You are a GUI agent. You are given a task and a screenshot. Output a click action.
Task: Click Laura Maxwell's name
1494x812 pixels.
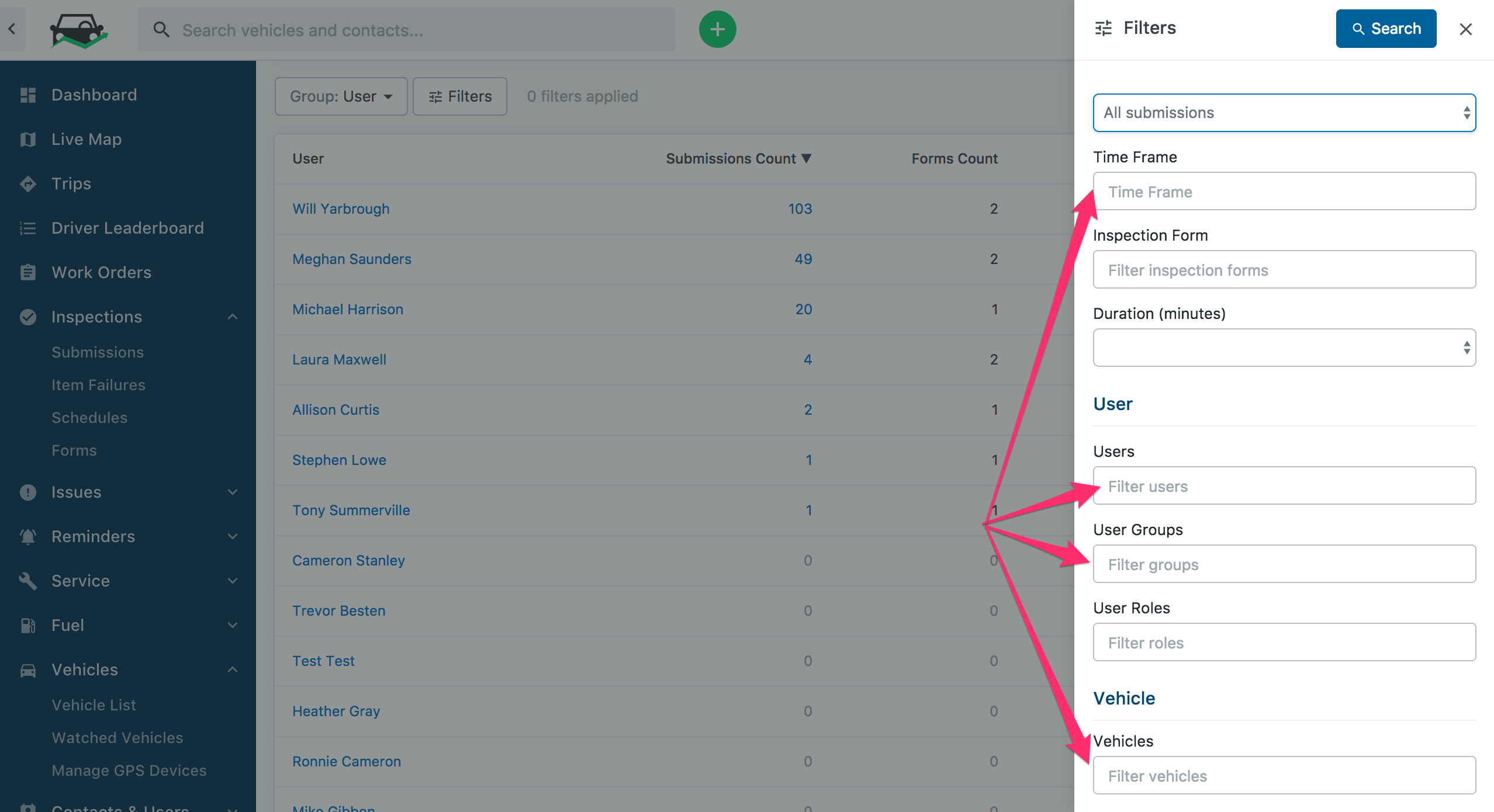point(340,359)
